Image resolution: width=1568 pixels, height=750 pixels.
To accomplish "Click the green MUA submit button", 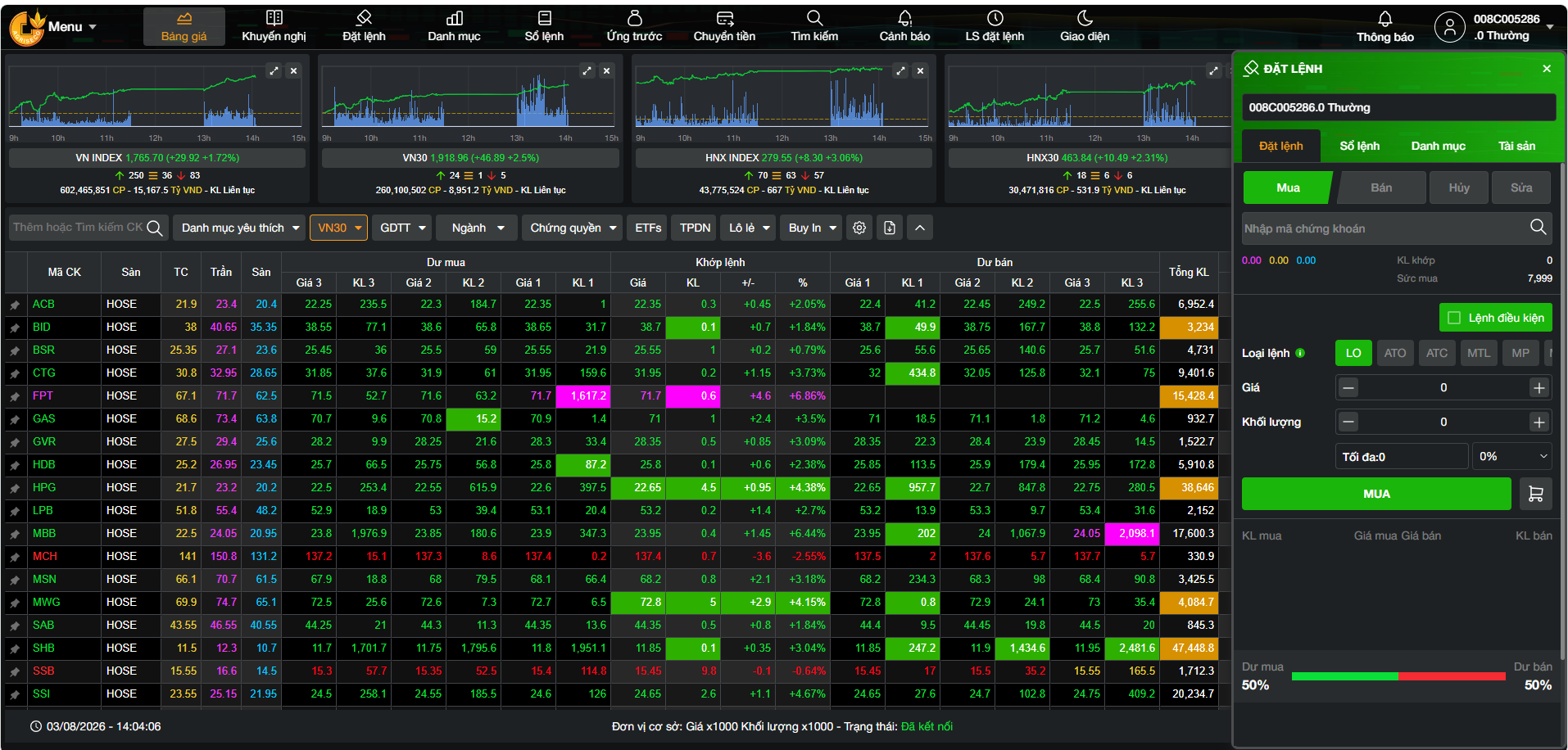I will click(x=1376, y=494).
